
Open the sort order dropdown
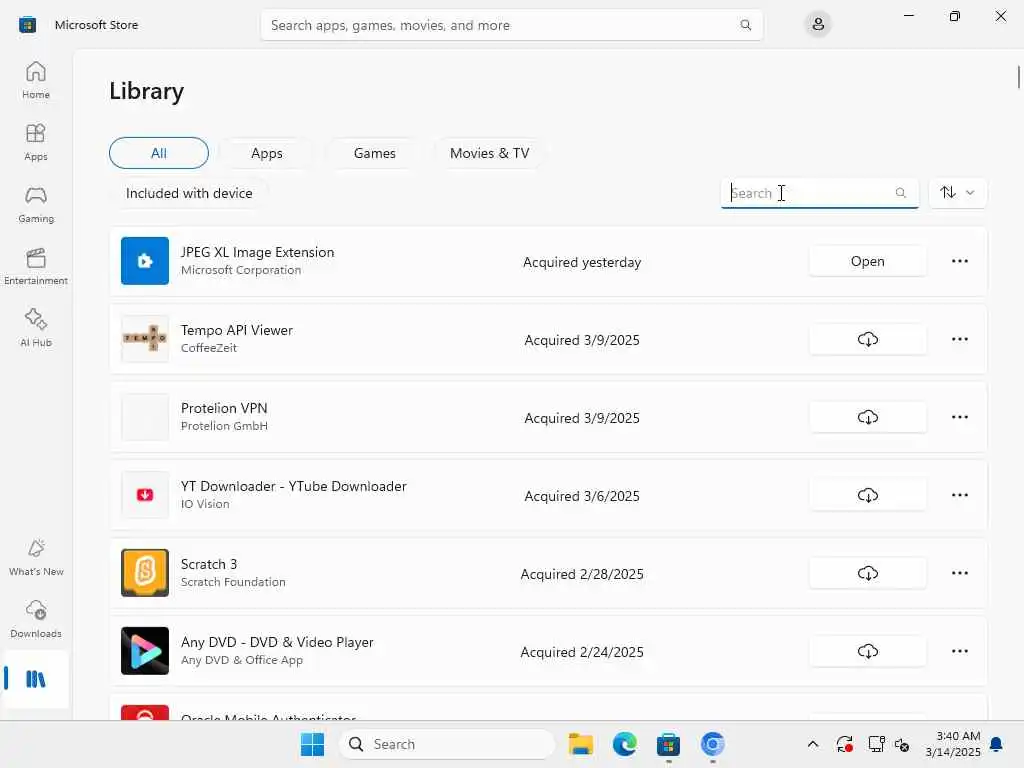957,193
